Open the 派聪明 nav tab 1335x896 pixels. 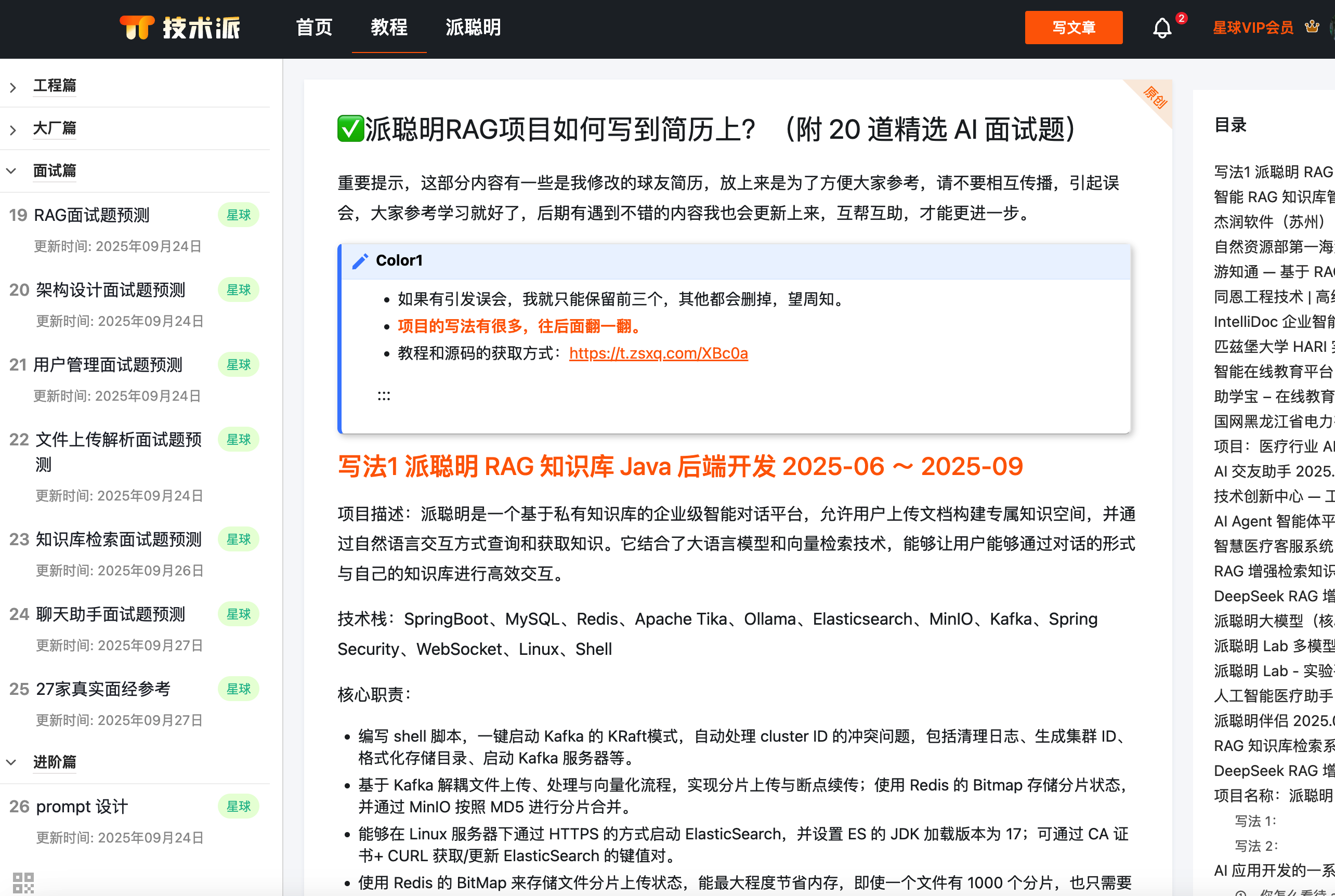pos(473,28)
